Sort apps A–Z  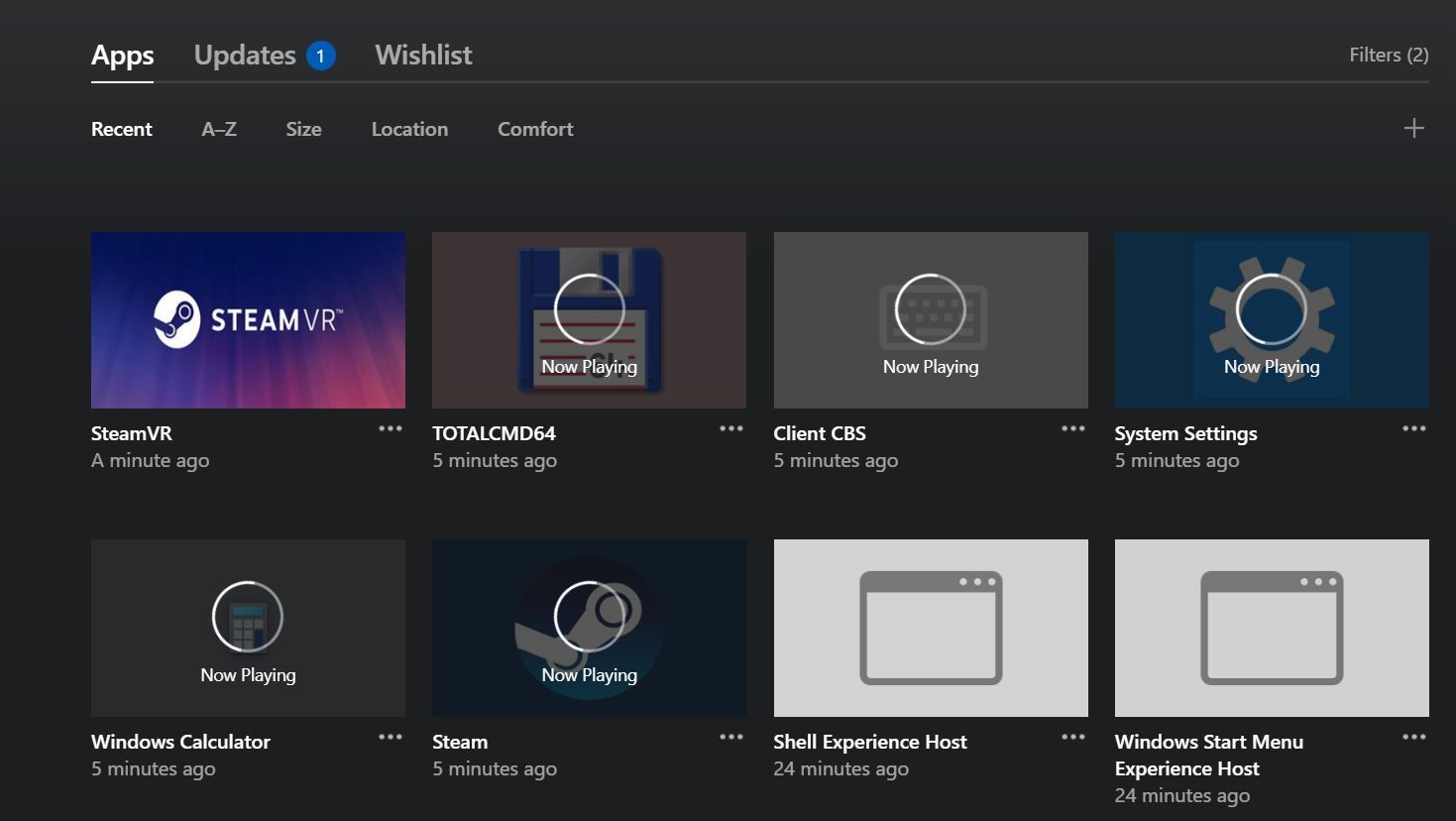click(219, 129)
